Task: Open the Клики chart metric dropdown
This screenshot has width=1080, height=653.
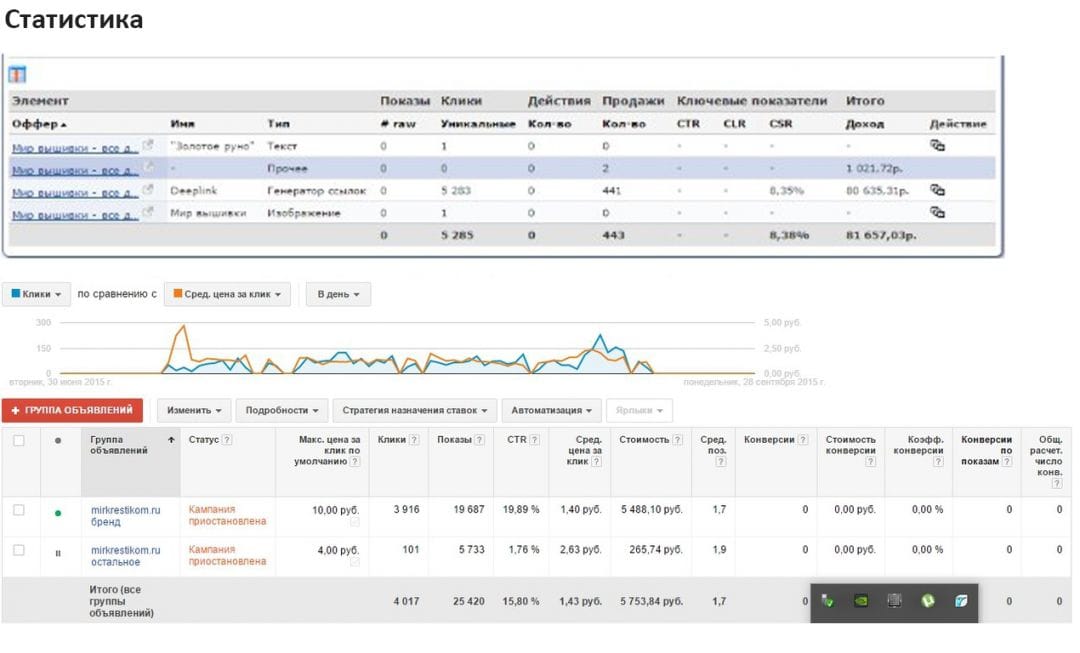Action: click(37, 294)
